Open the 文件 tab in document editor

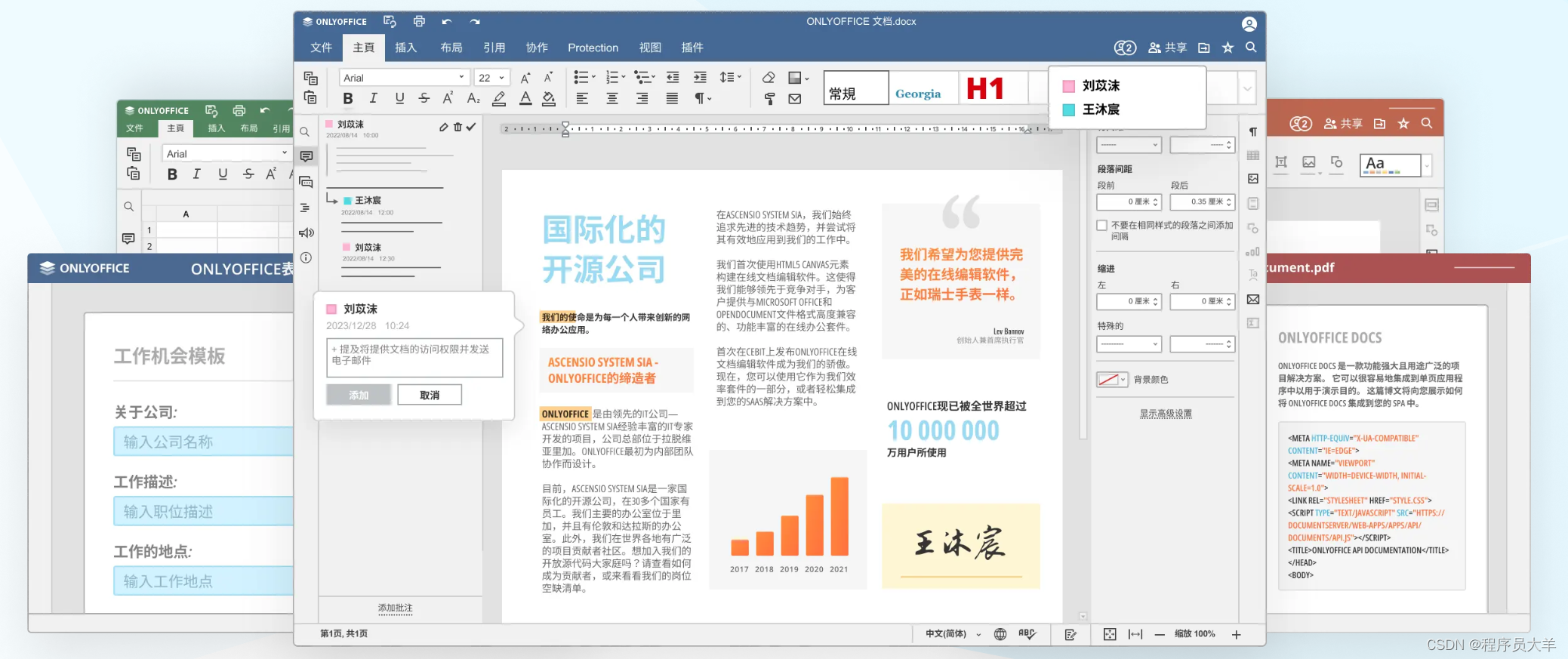pyautogui.click(x=322, y=48)
